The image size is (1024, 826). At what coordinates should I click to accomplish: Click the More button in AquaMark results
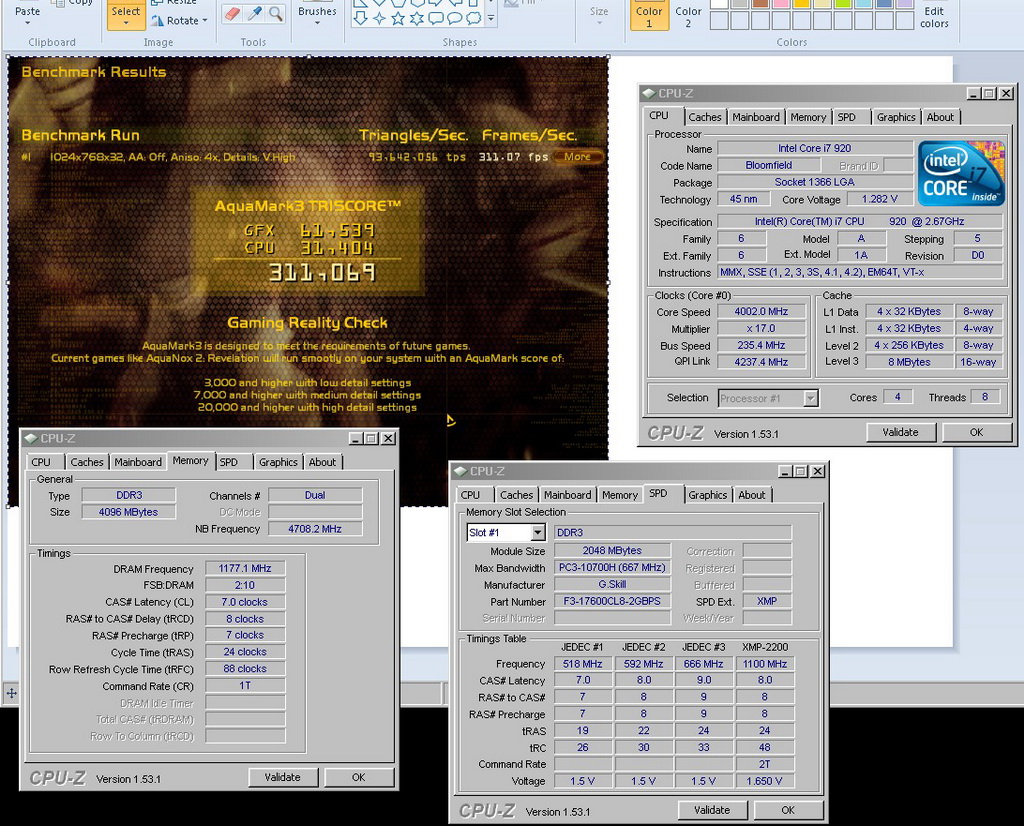click(x=577, y=157)
